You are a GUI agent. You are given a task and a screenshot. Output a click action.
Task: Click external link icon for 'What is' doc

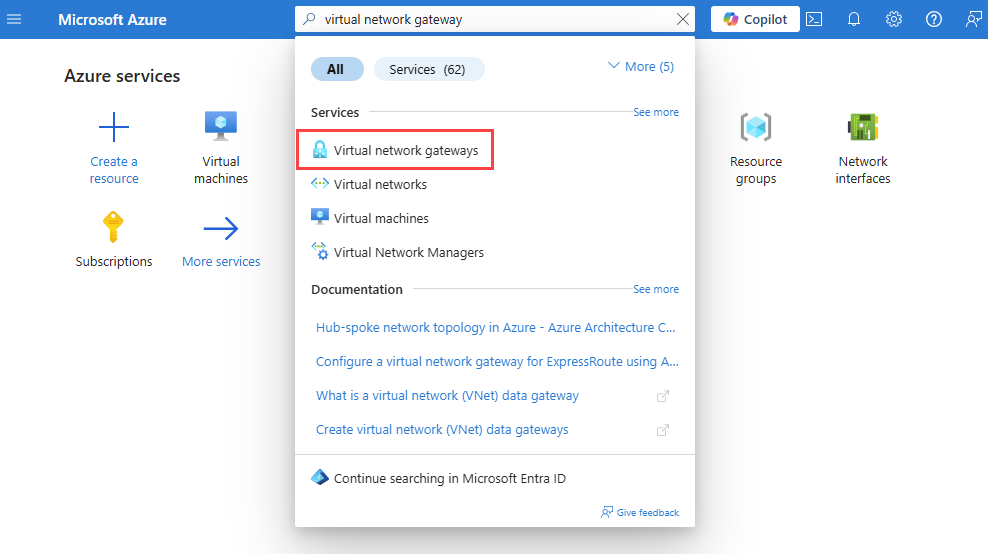pos(663,396)
